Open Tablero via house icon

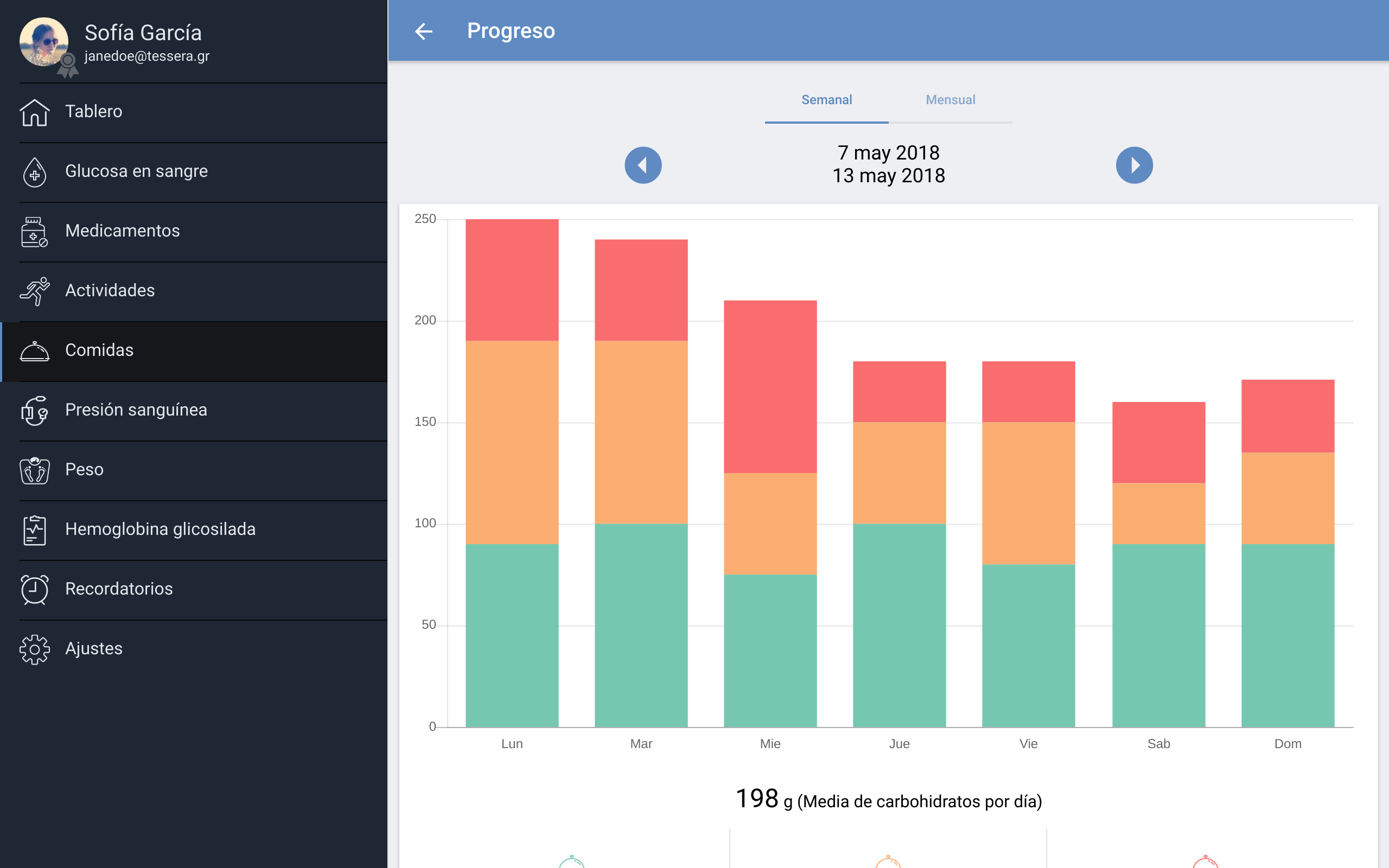[x=34, y=112]
